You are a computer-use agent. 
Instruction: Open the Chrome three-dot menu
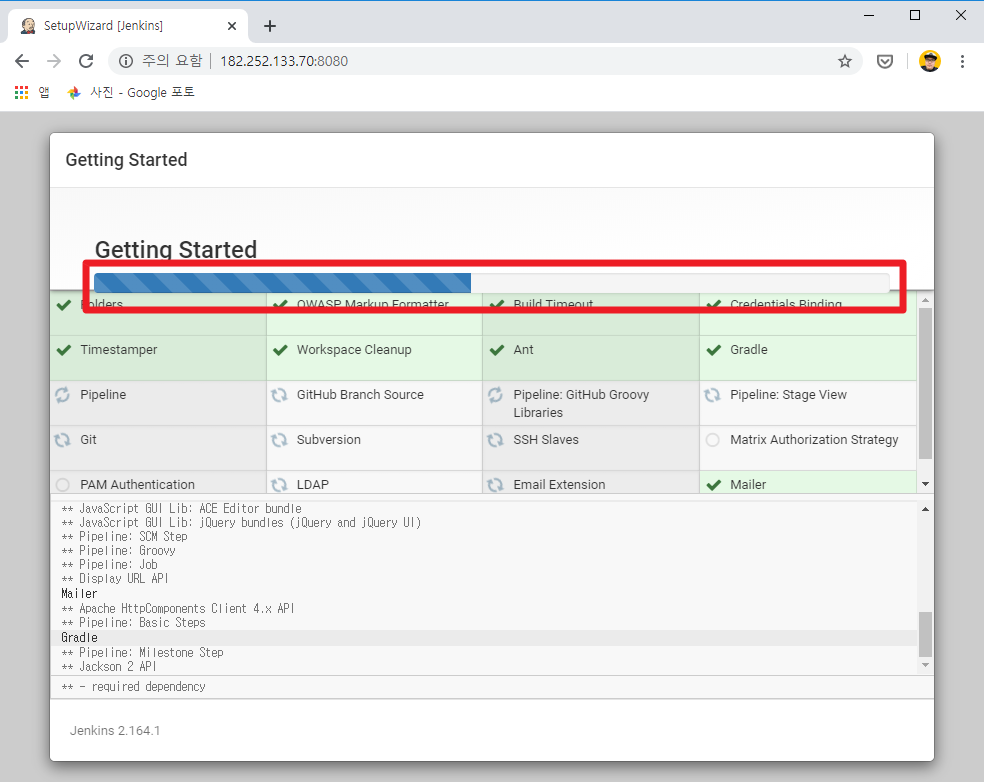pos(962,61)
